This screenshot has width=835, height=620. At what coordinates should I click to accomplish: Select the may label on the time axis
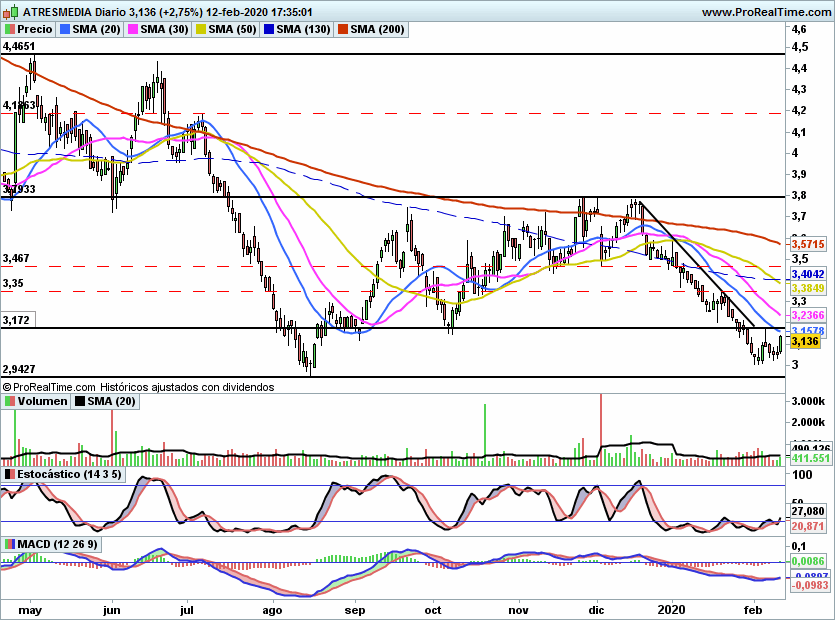pyautogui.click(x=30, y=610)
